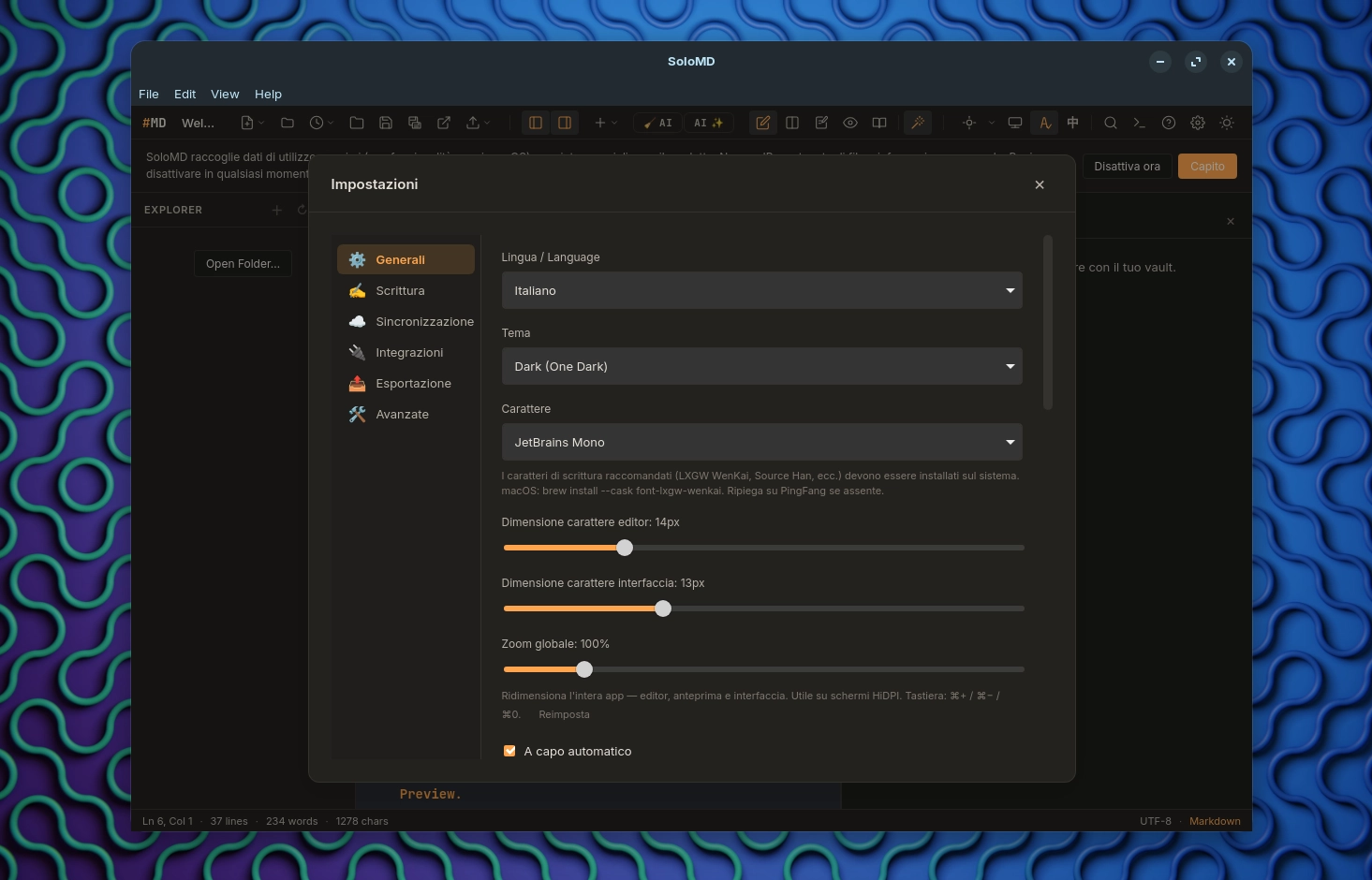Viewport: 1372px width, 880px height.
Task: Click the UTF-8 encoding status bar entry
Action: coord(1155,821)
